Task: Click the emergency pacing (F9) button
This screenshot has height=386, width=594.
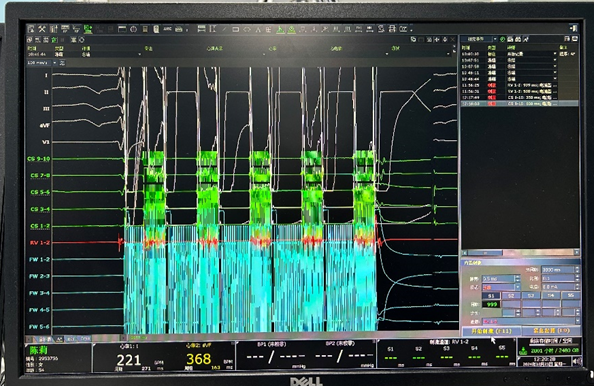Action: [551, 331]
